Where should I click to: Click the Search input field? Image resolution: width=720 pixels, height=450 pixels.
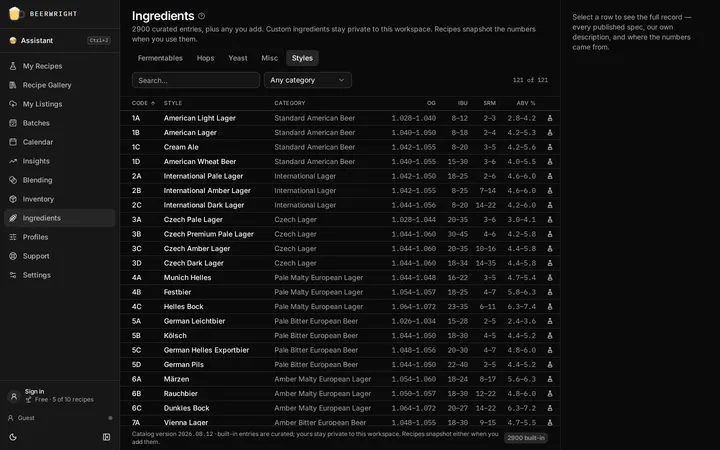196,80
